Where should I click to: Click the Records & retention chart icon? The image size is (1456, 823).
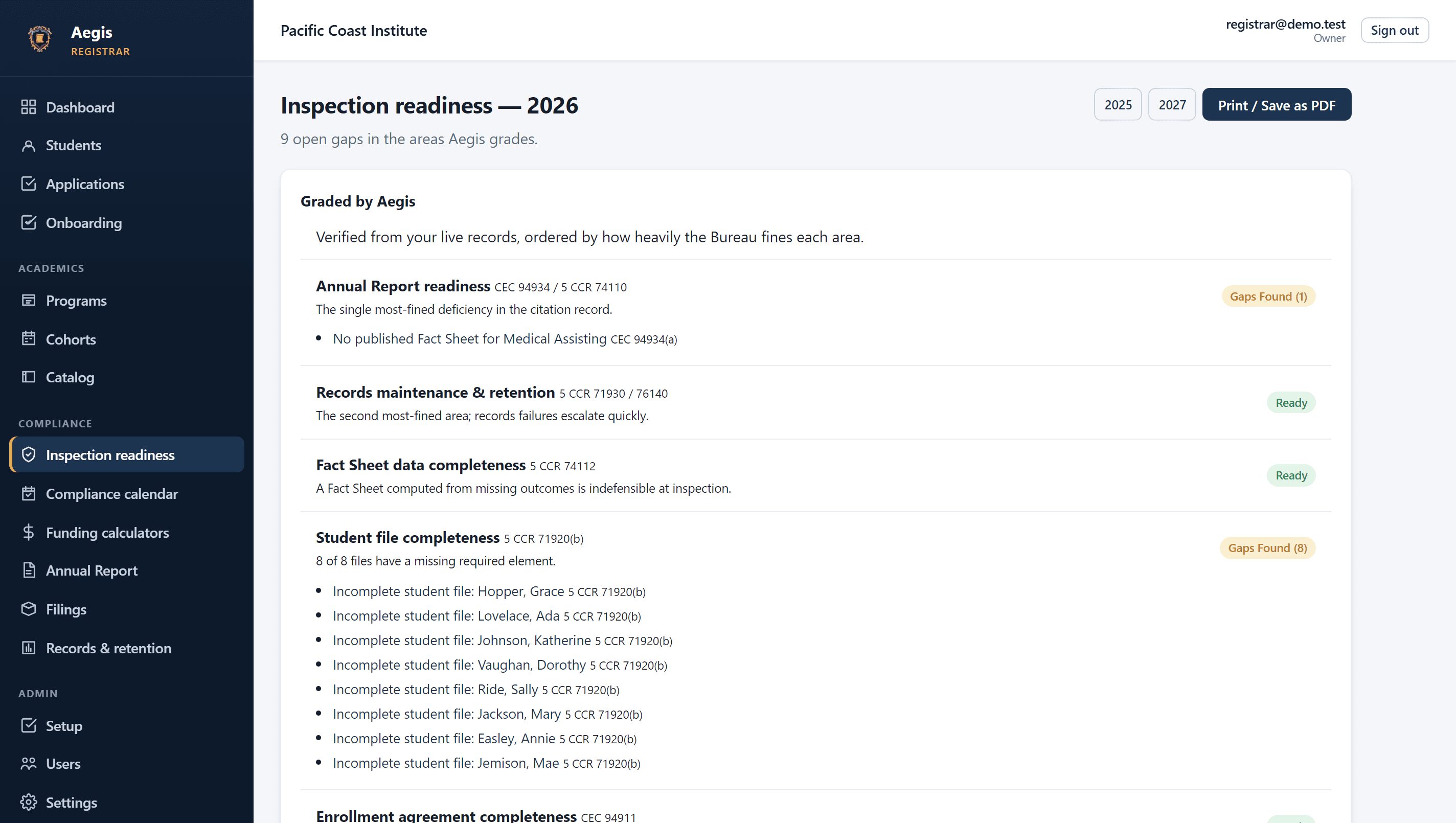[28, 648]
